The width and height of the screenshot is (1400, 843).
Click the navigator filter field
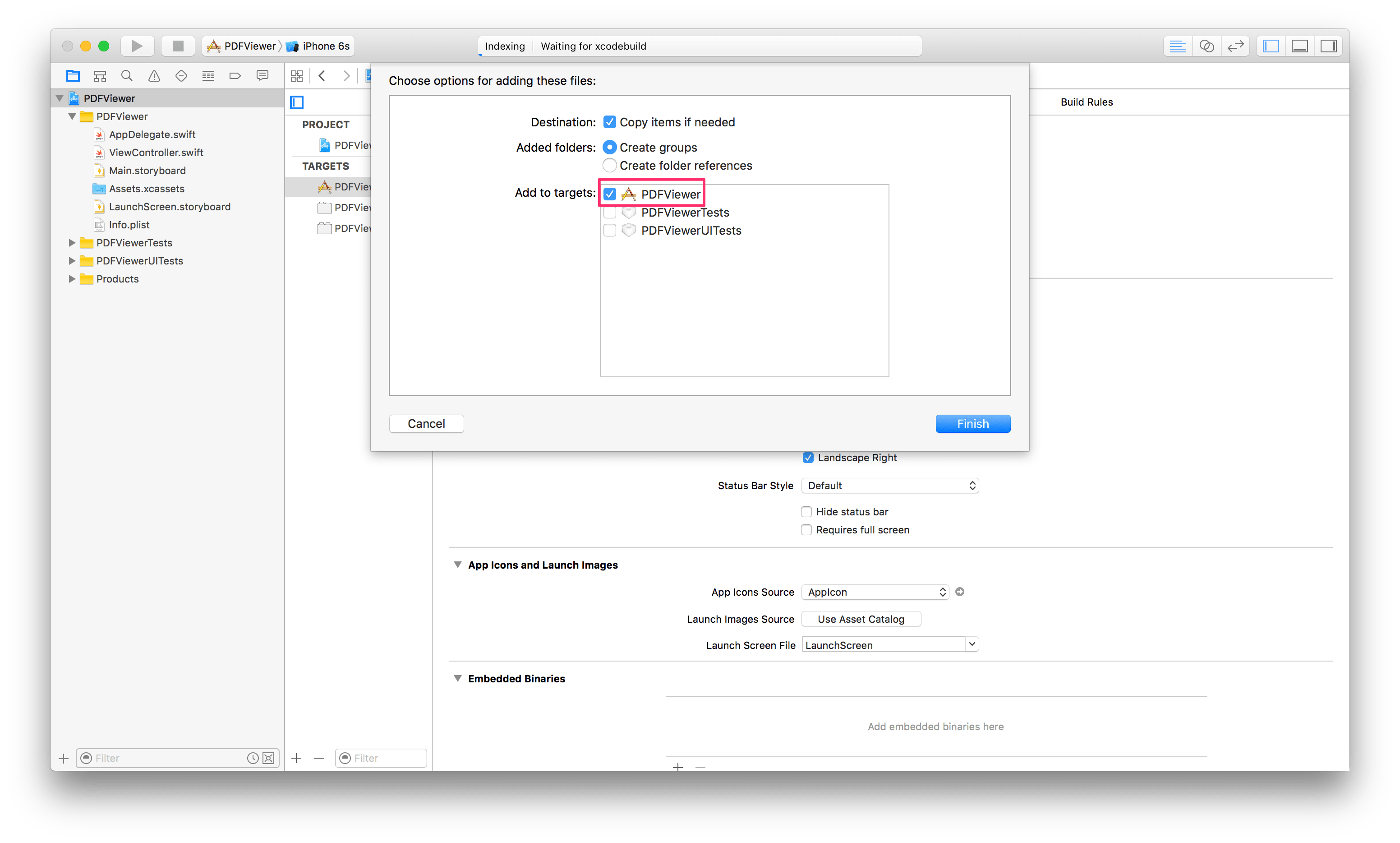tap(165, 758)
